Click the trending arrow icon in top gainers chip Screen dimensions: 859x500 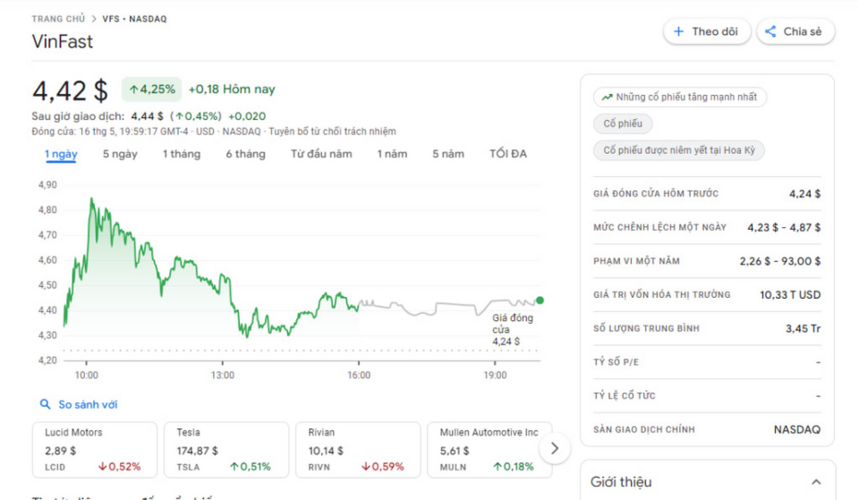606,97
